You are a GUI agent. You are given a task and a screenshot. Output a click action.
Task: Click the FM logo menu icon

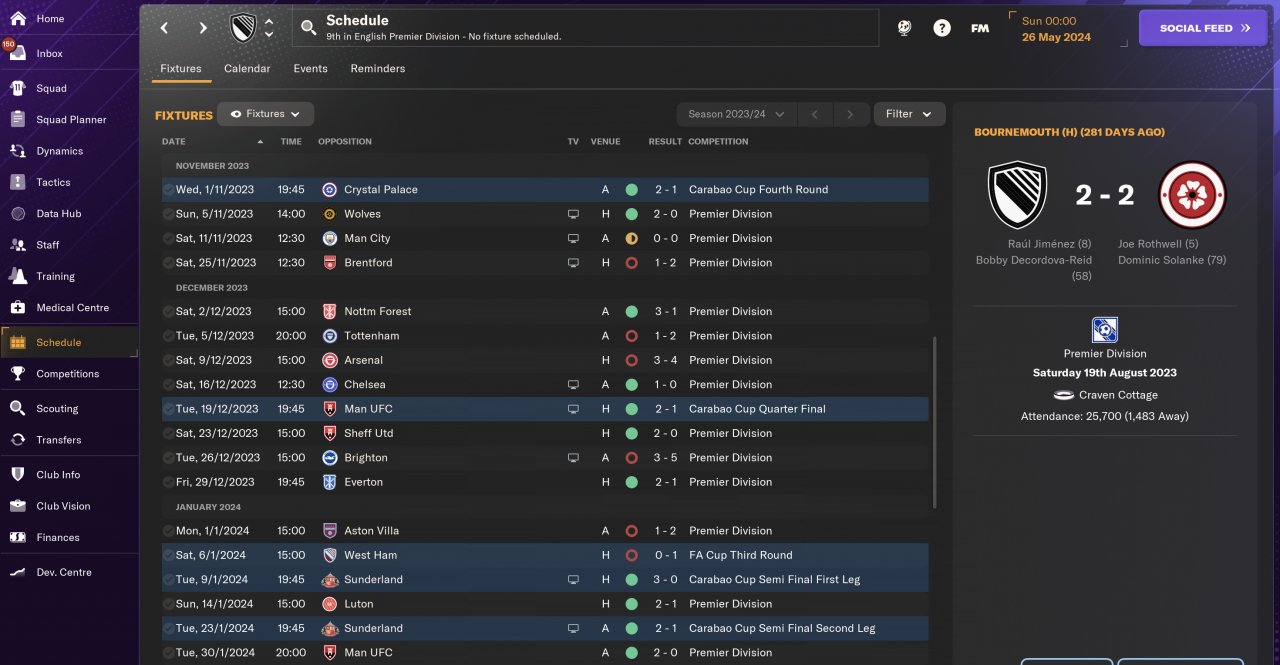point(980,28)
